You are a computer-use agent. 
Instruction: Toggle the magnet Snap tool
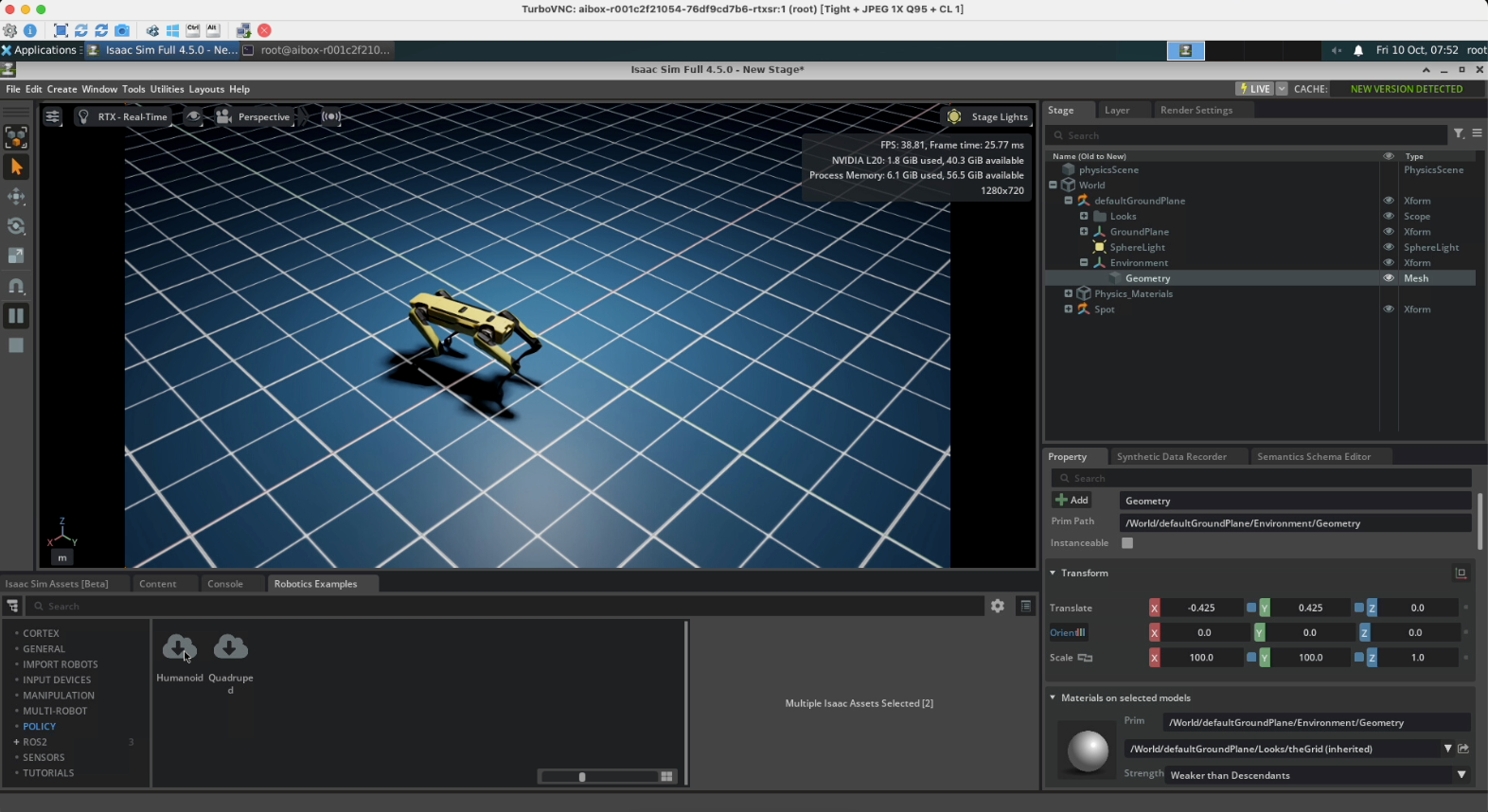16,286
